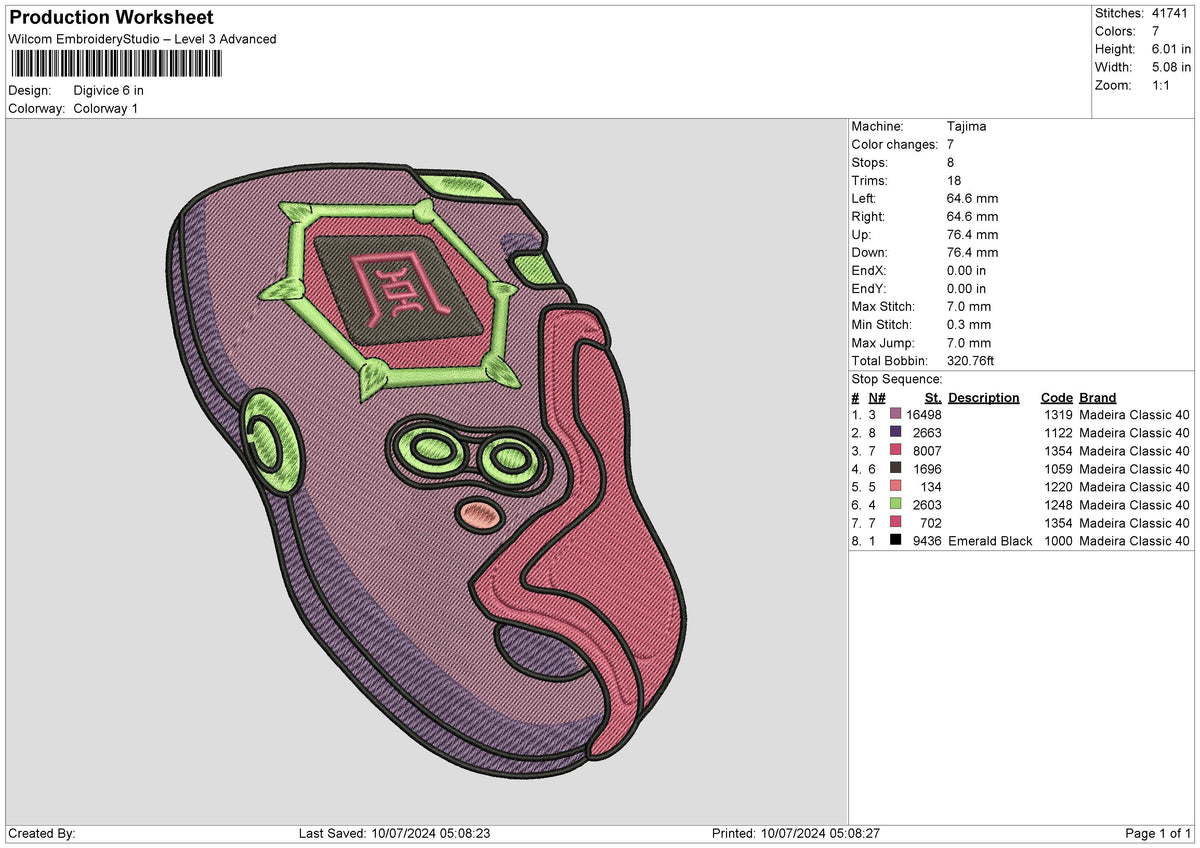1200x848 pixels.
Task: Select the trims value 18
Action: tap(954, 181)
